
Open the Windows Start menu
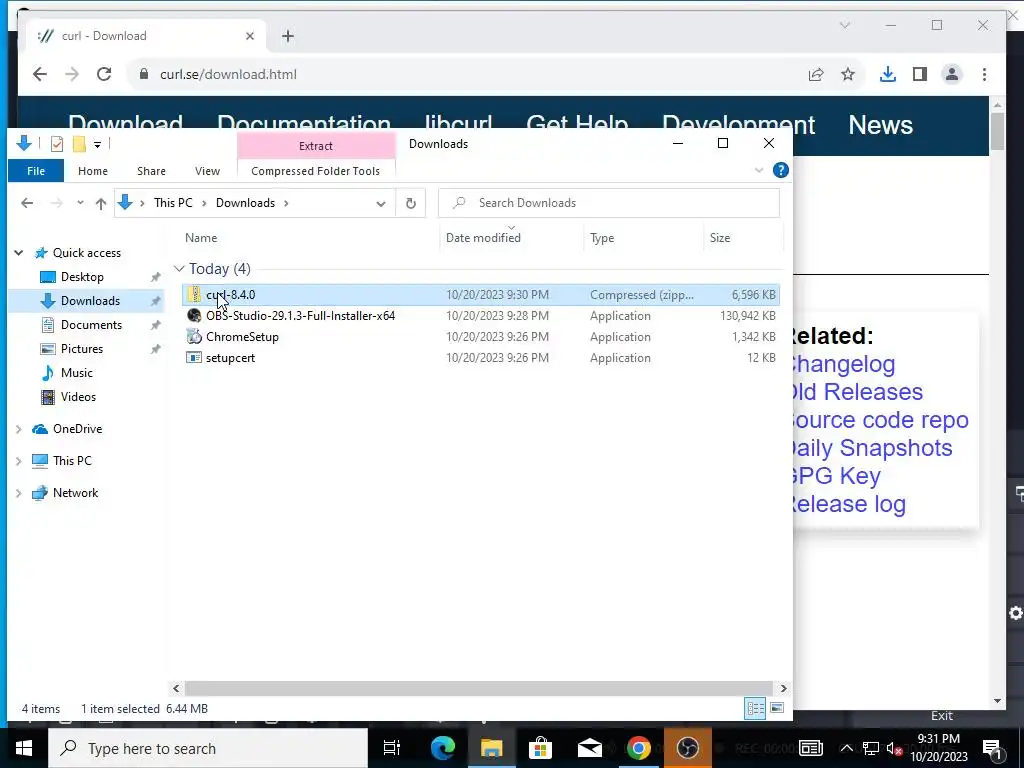[24, 748]
